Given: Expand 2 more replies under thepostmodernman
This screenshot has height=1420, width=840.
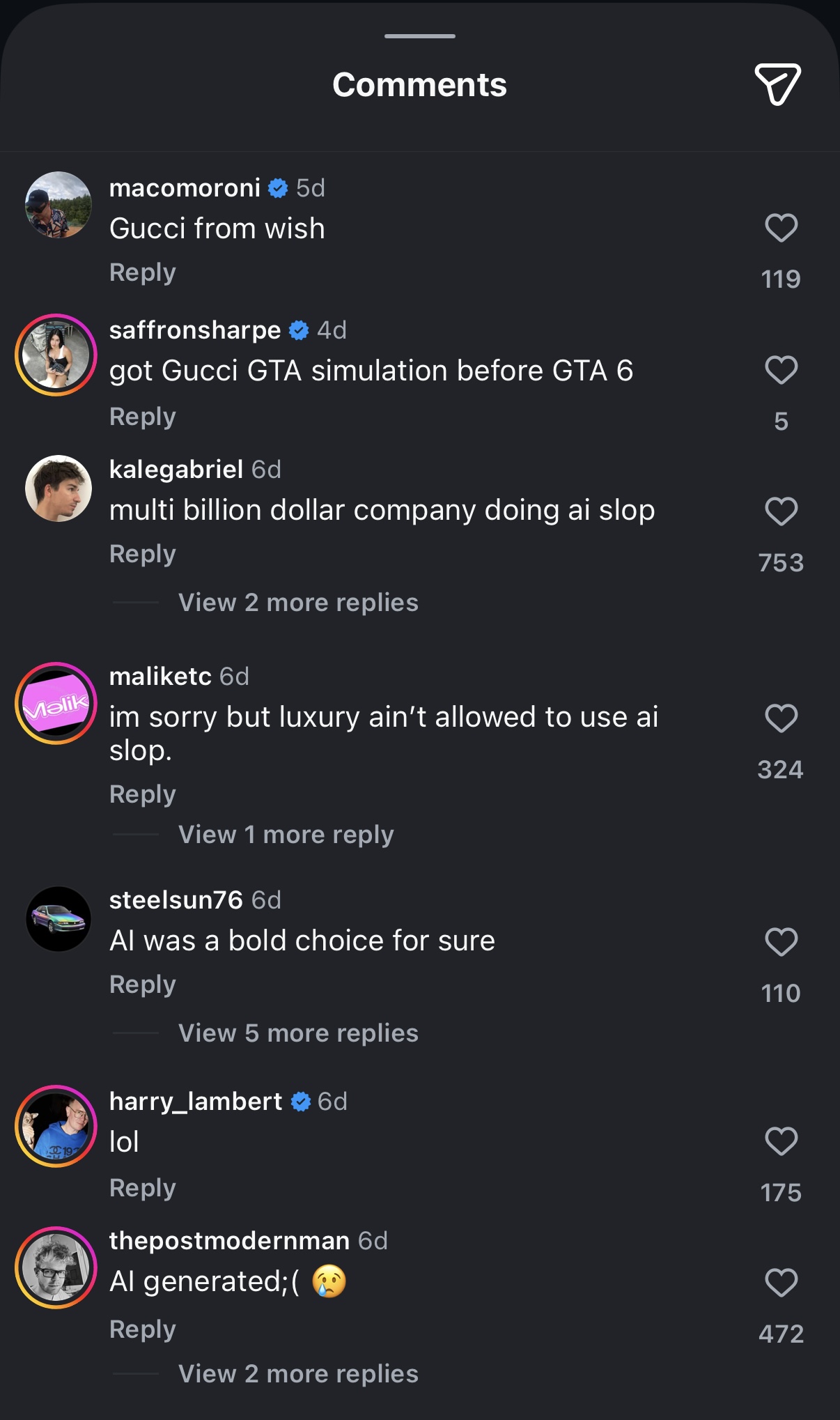Looking at the screenshot, I should click(x=298, y=1374).
